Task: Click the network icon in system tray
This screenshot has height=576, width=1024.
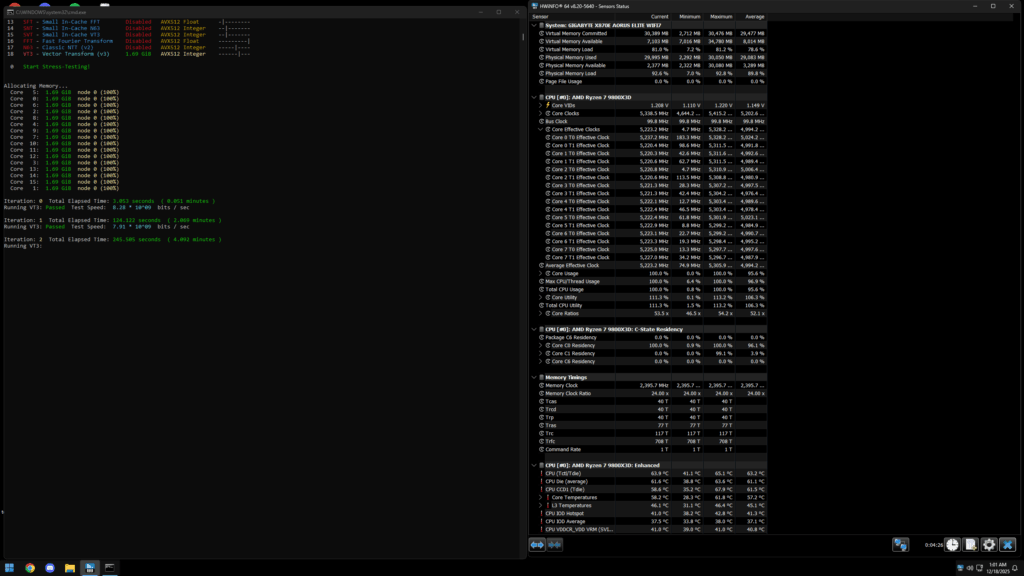Action: 980,568
